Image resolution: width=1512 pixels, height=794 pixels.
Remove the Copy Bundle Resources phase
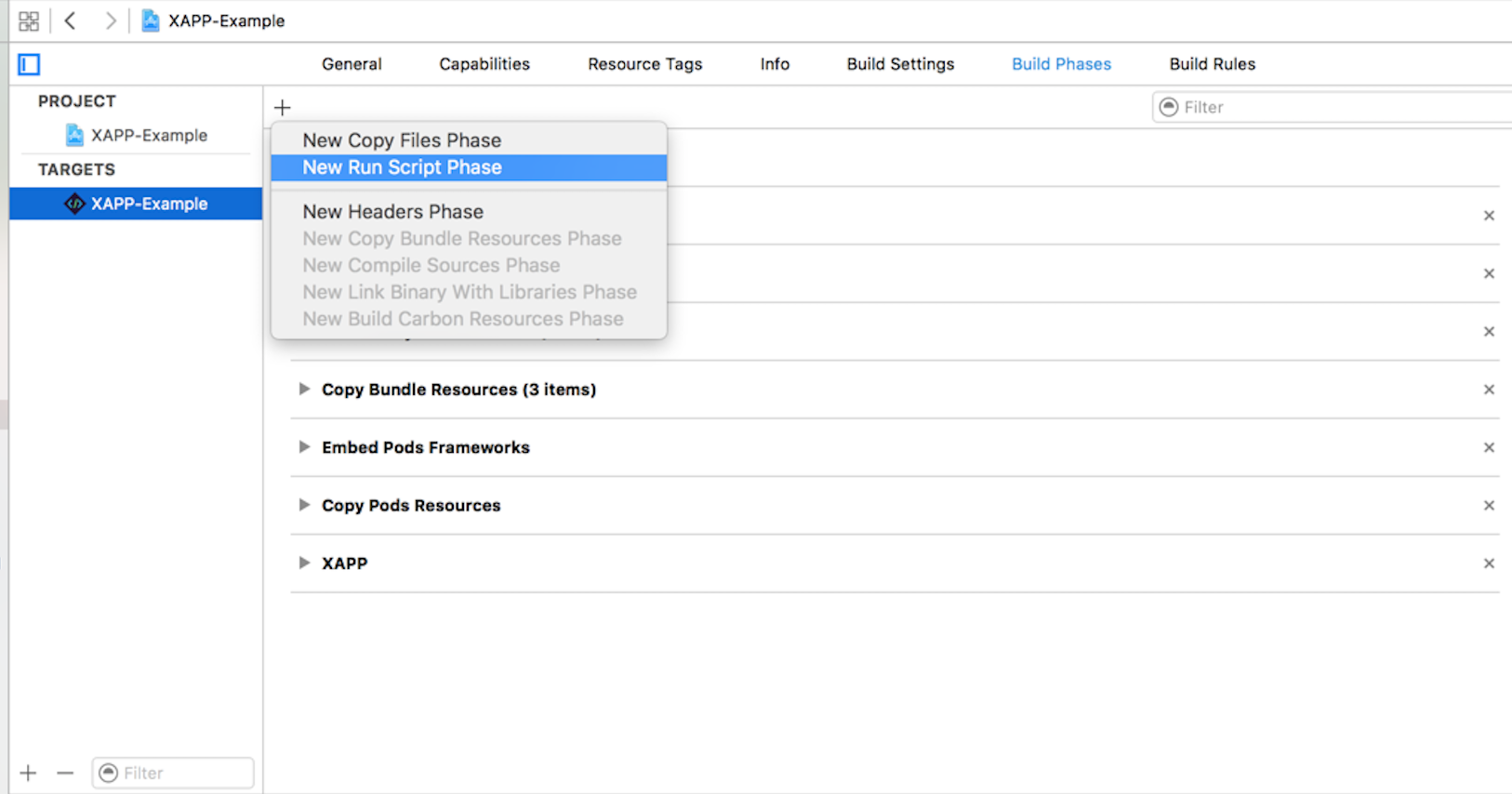click(1489, 390)
